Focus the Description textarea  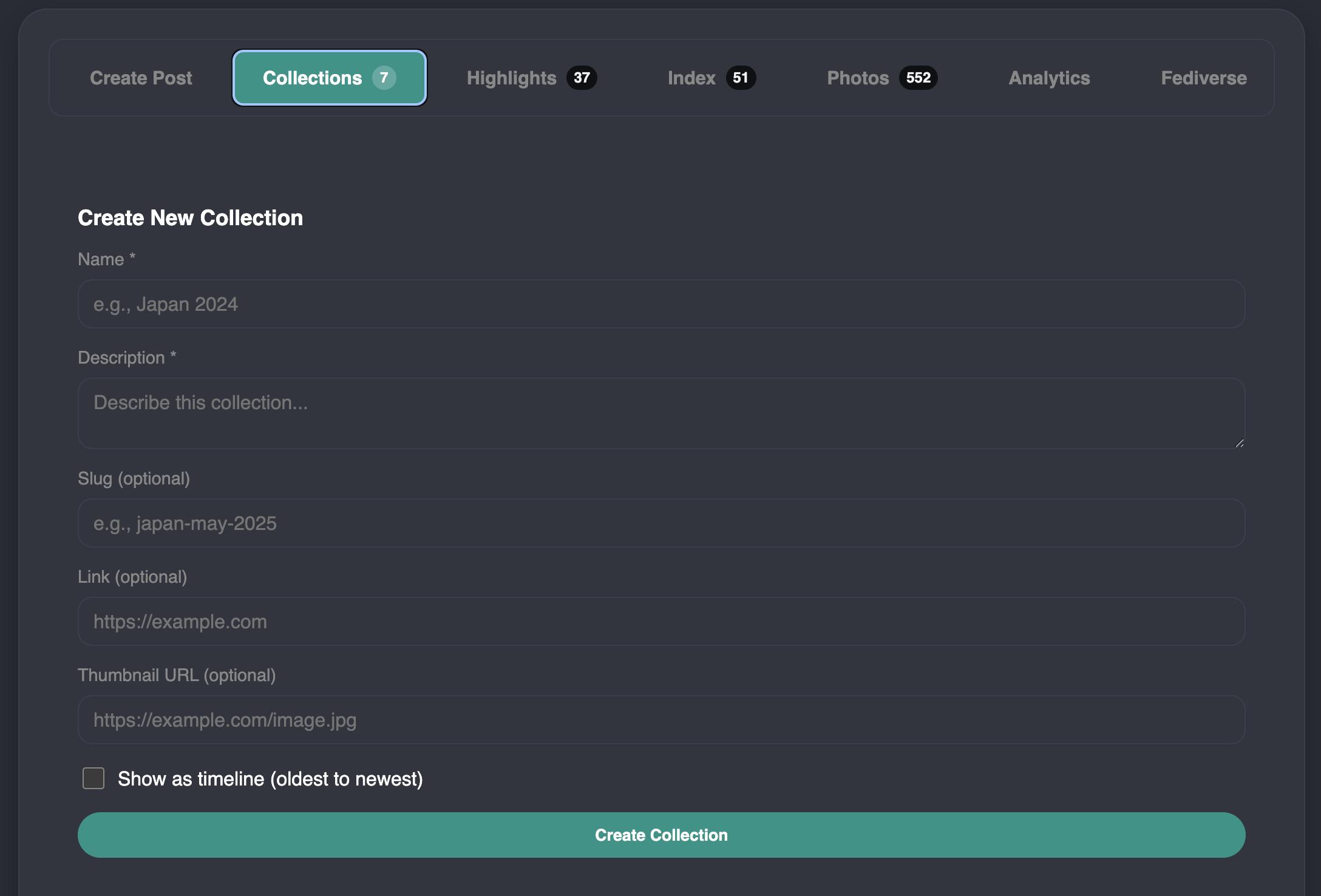pyautogui.click(x=661, y=413)
